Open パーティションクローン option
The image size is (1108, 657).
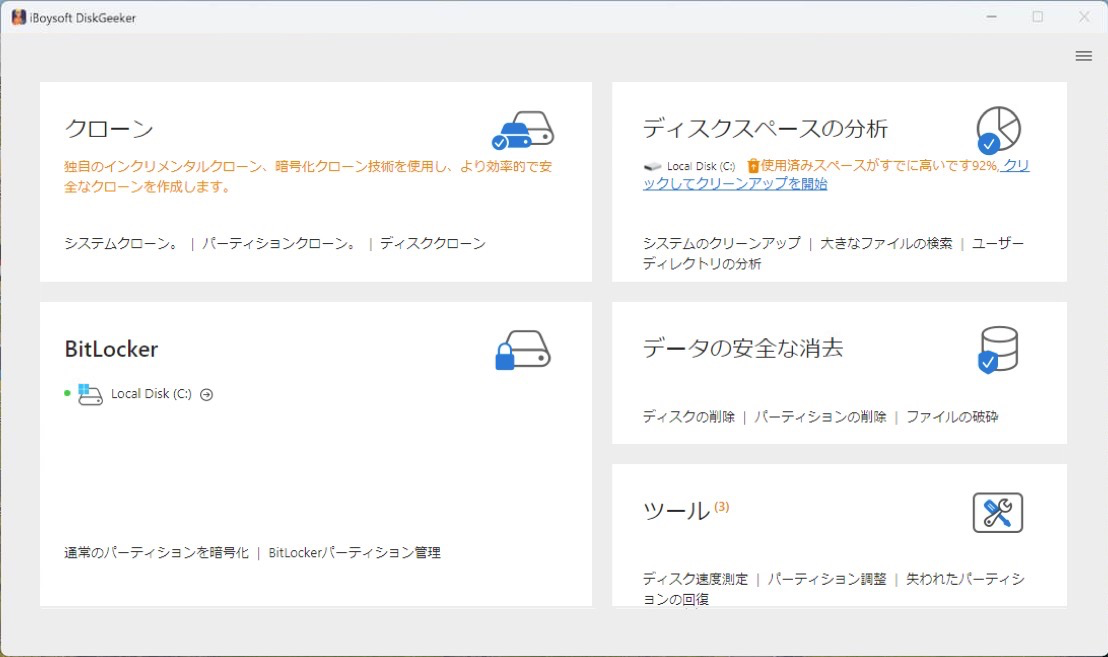click(279, 243)
